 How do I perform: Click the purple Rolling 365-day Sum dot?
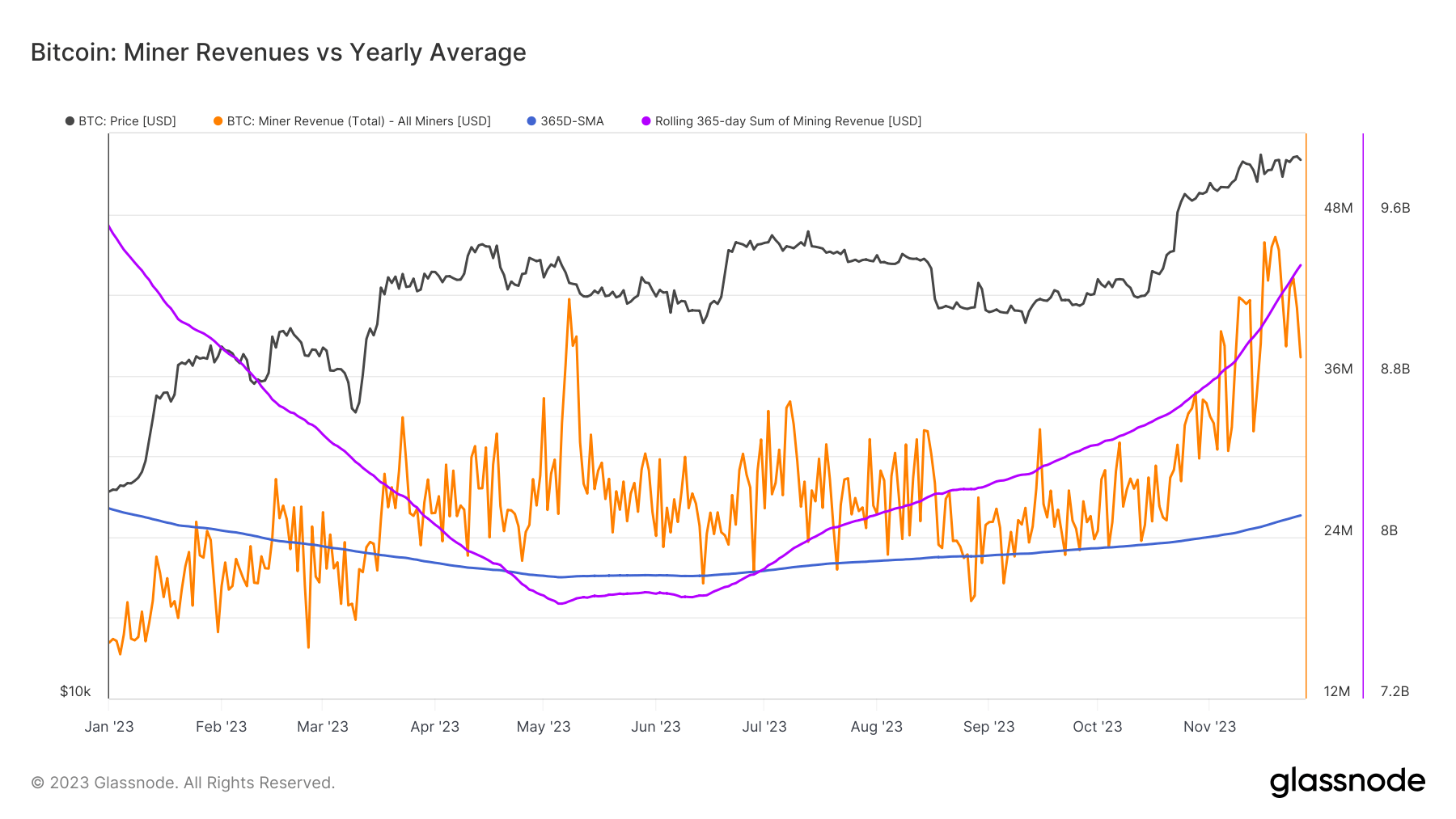(x=645, y=121)
